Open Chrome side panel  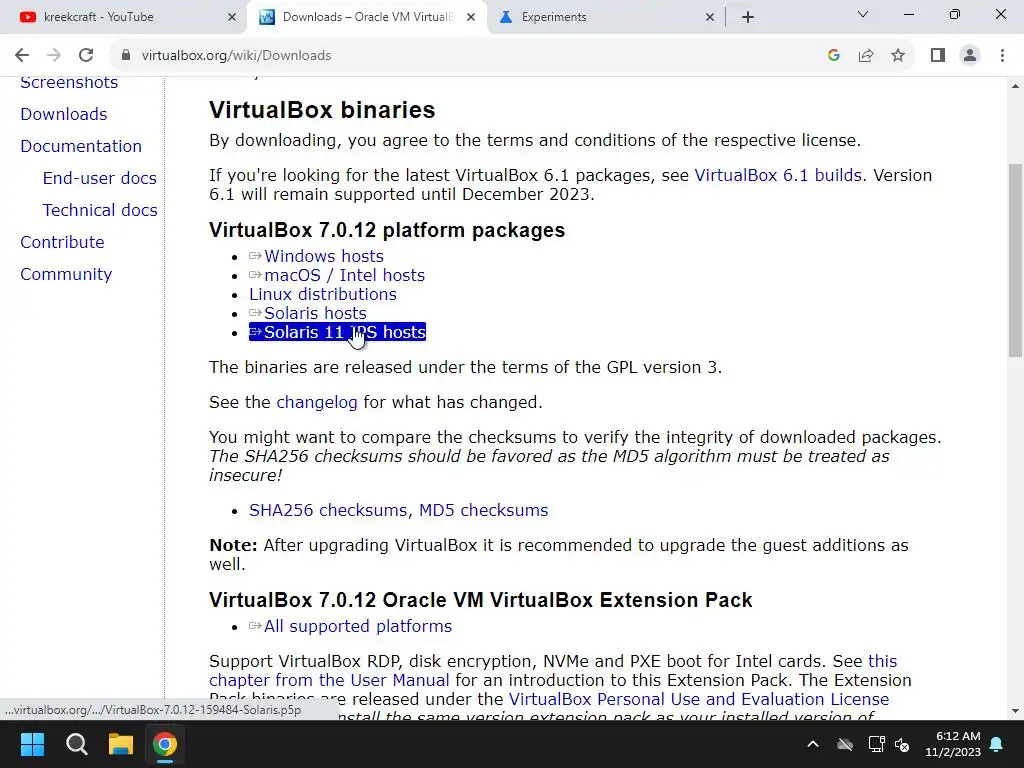tap(938, 56)
